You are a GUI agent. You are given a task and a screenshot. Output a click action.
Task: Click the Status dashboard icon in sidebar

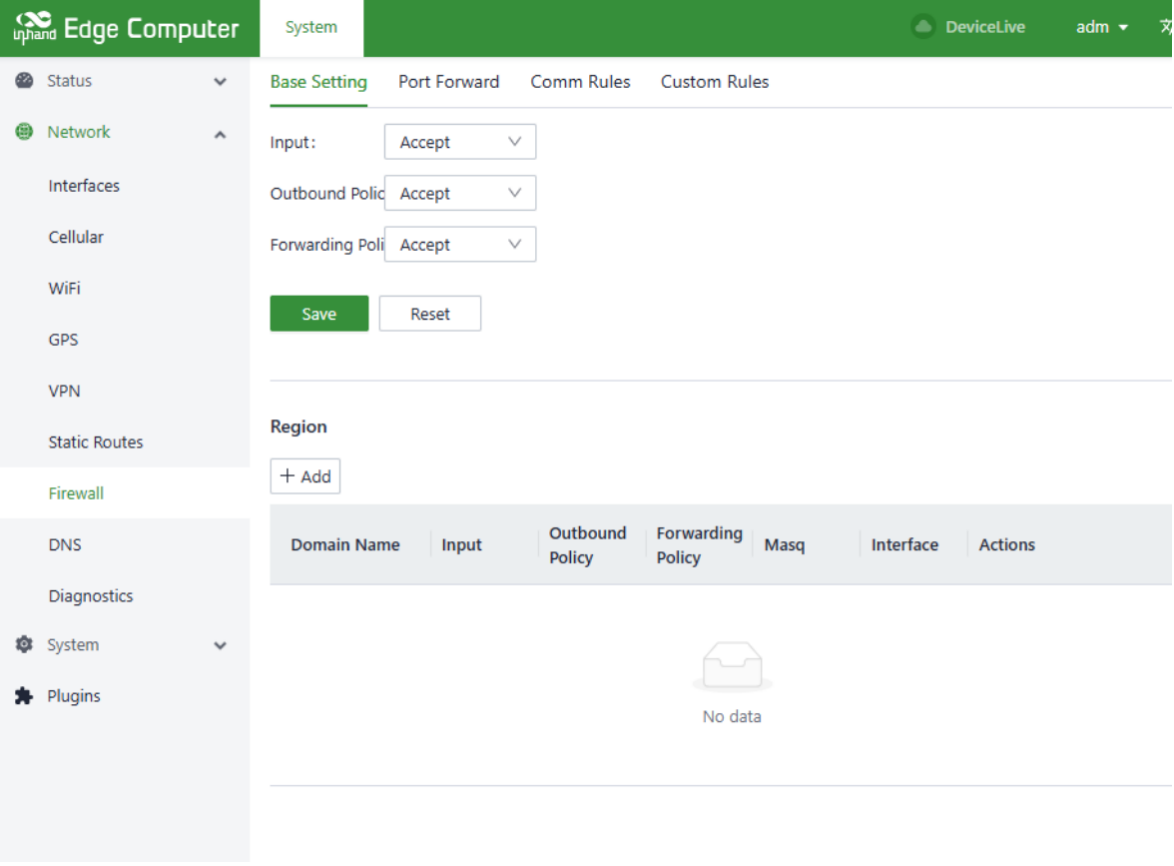tap(25, 81)
